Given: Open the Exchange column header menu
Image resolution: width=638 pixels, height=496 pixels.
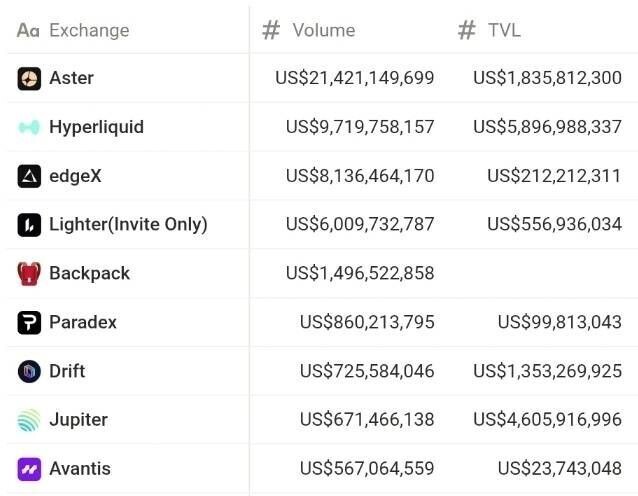Looking at the screenshot, I should (89, 30).
